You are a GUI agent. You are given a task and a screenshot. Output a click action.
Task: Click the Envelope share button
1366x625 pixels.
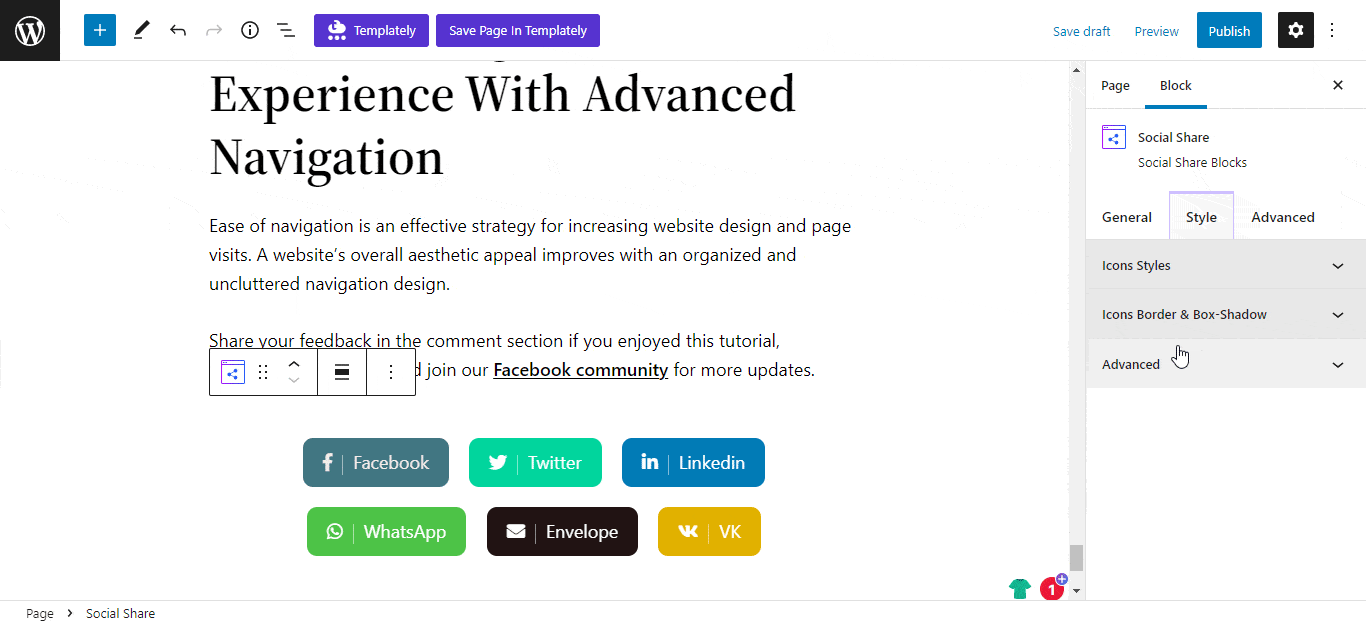562,531
